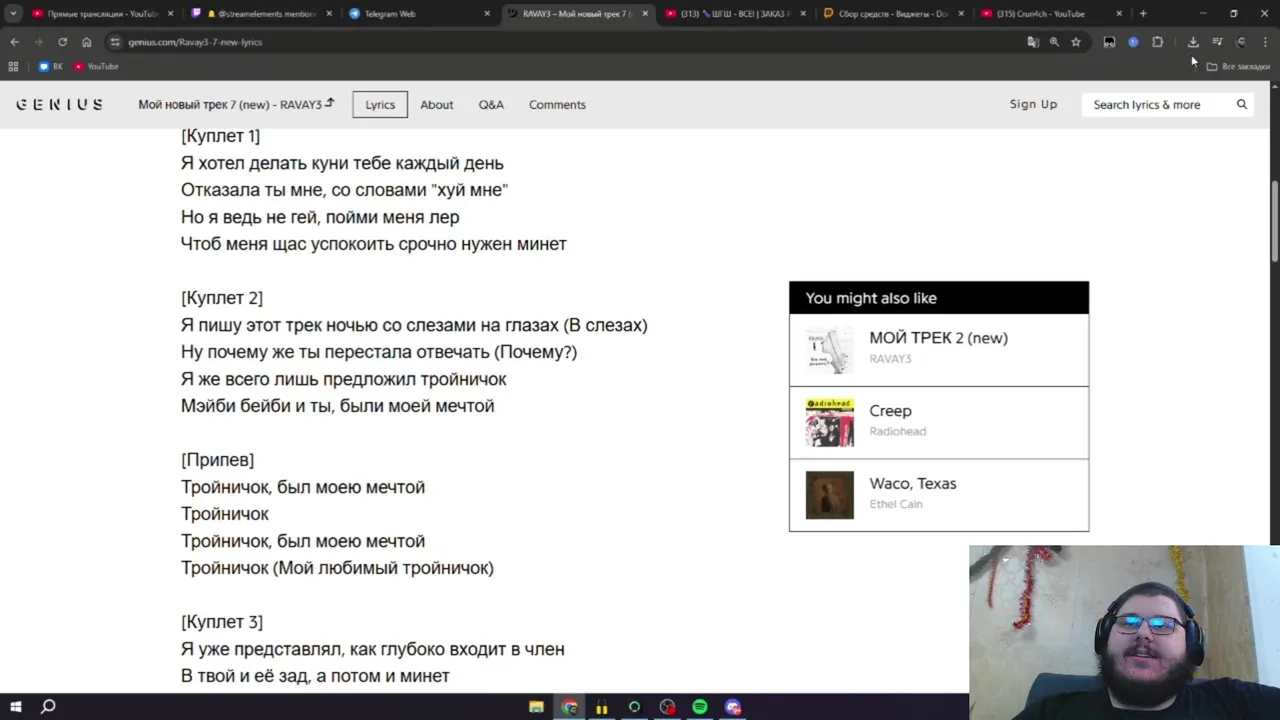Reload the Genius page

pos(62,42)
